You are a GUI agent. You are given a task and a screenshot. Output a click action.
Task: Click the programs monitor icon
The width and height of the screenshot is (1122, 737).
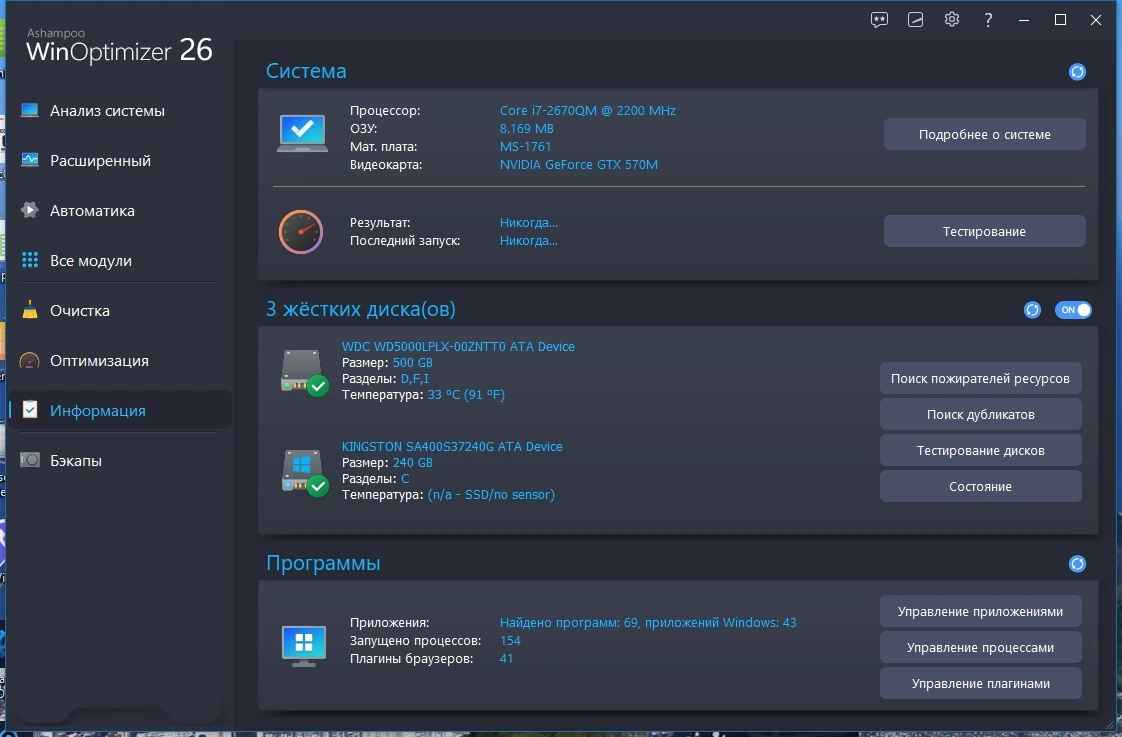click(x=303, y=645)
